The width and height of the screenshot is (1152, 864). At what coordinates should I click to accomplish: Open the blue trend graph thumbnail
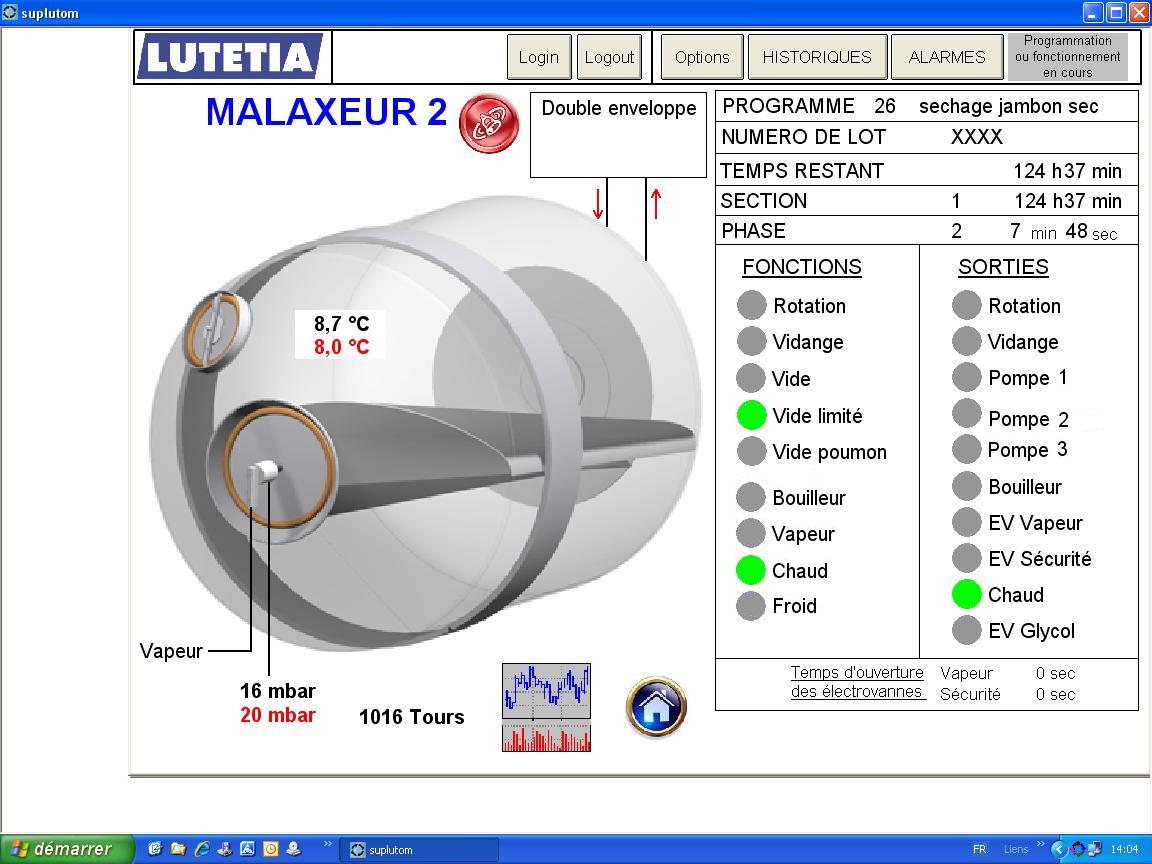[x=546, y=690]
